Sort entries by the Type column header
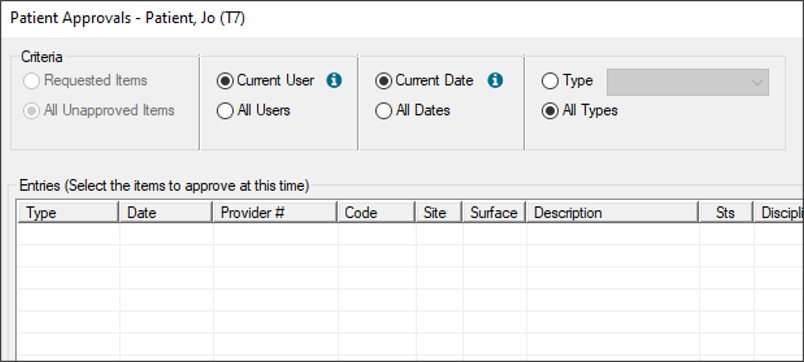Screen dimensions: 804x362 pyautogui.click(x=68, y=212)
